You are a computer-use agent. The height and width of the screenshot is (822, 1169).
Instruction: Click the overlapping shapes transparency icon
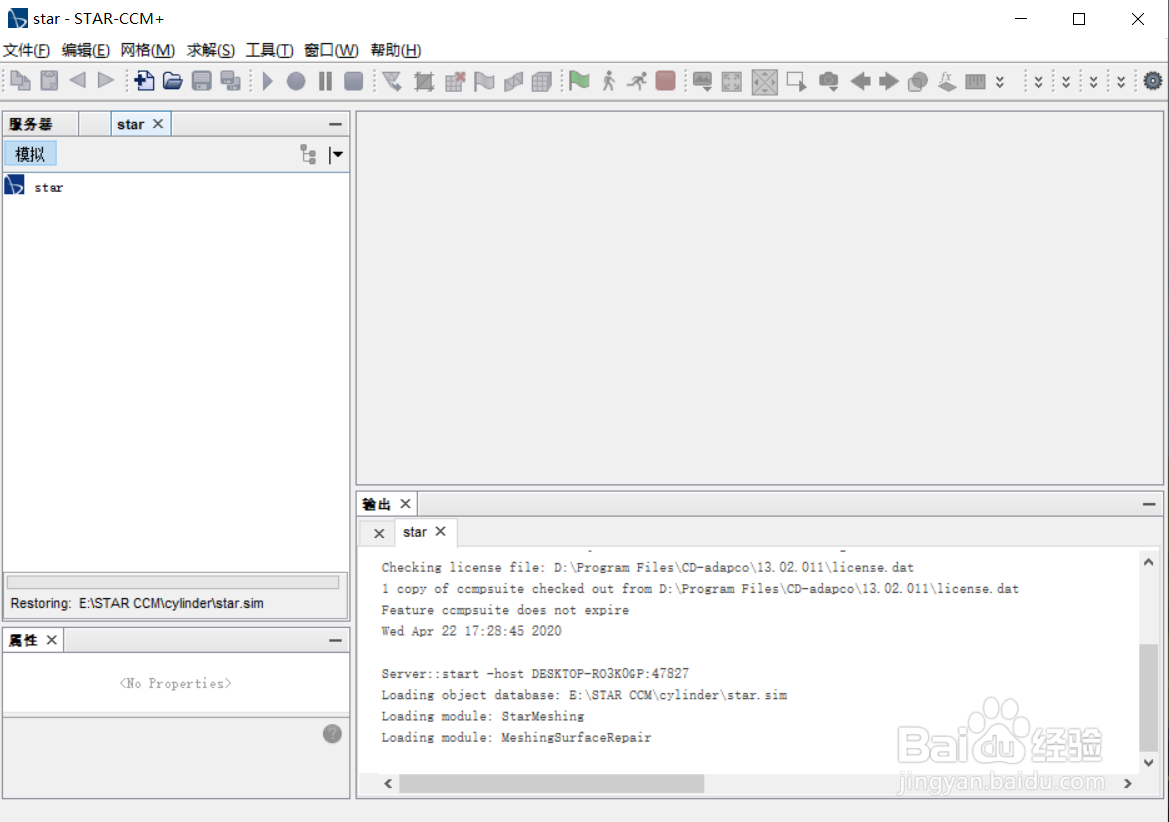click(918, 81)
